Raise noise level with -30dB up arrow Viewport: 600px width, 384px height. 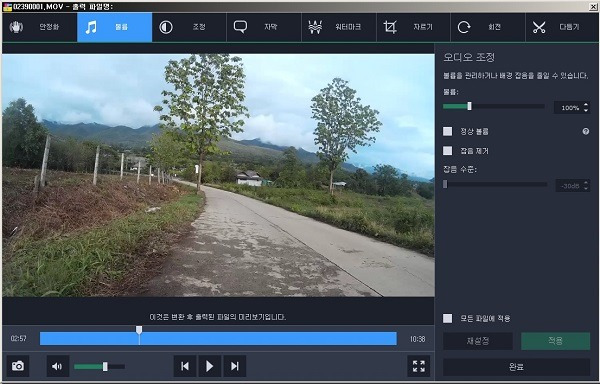(x=587, y=183)
